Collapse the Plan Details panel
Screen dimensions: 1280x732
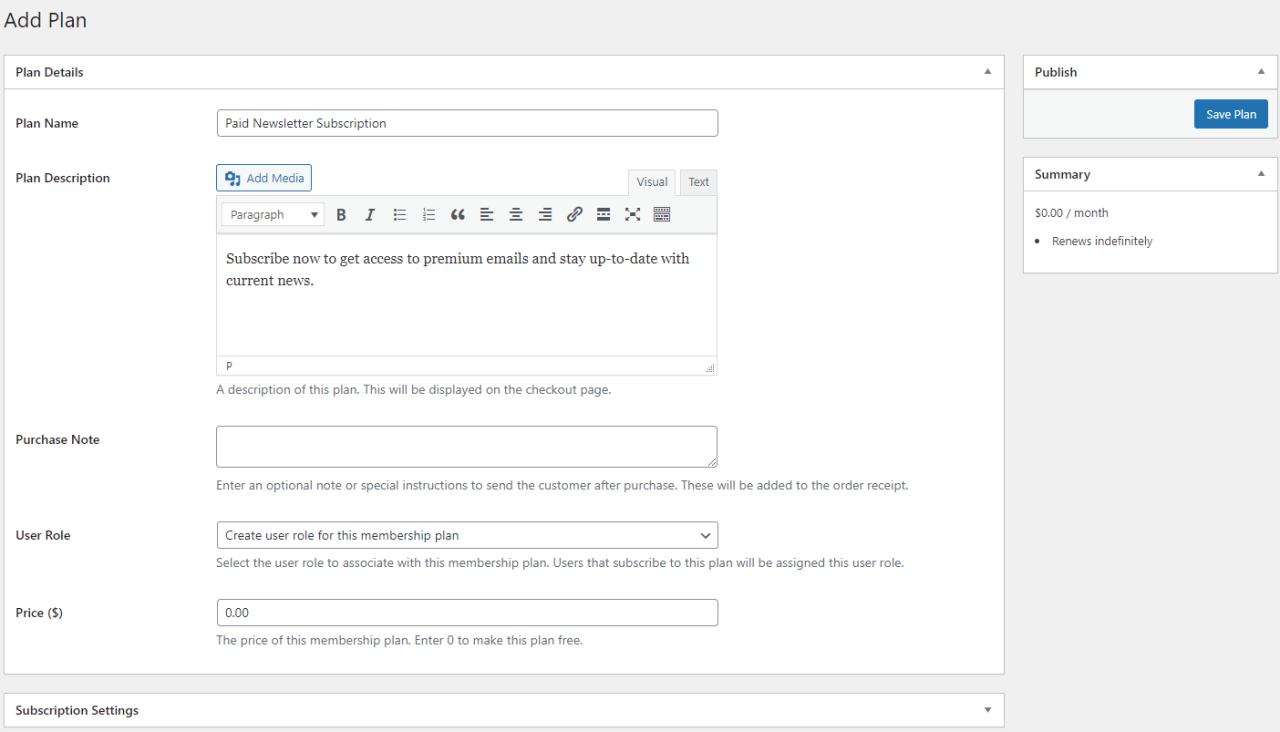[987, 71]
